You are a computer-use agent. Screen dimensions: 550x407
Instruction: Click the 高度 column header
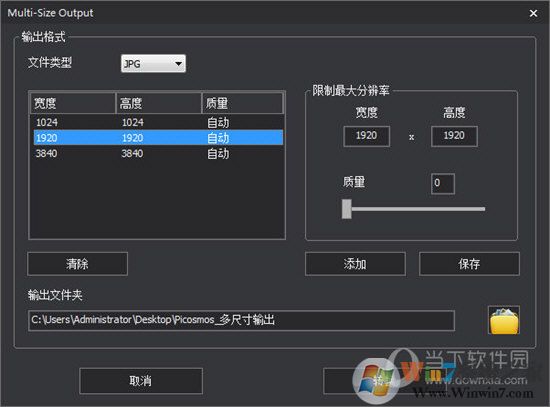pyautogui.click(x=159, y=103)
